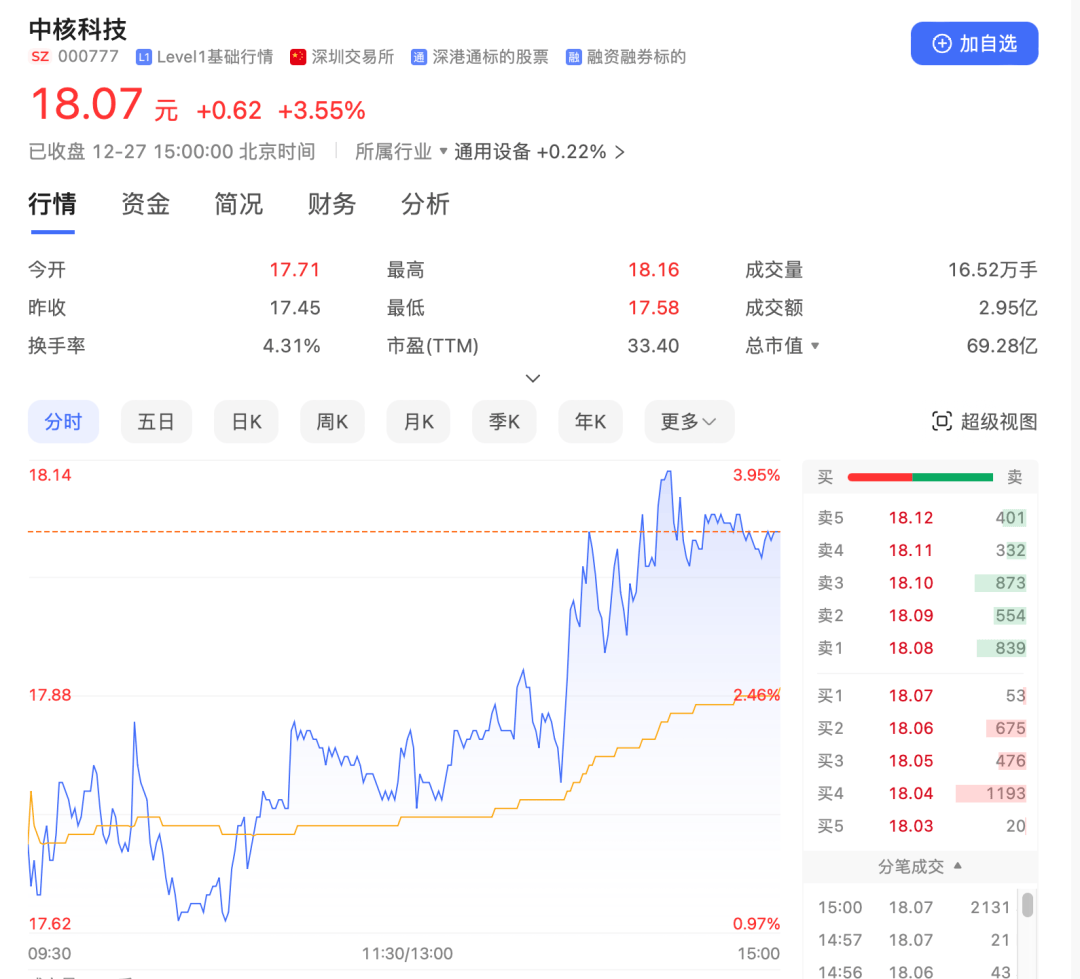Image resolution: width=1080 pixels, height=979 pixels.
Task: Collapse quote details with the down chevron
Action: point(532,378)
